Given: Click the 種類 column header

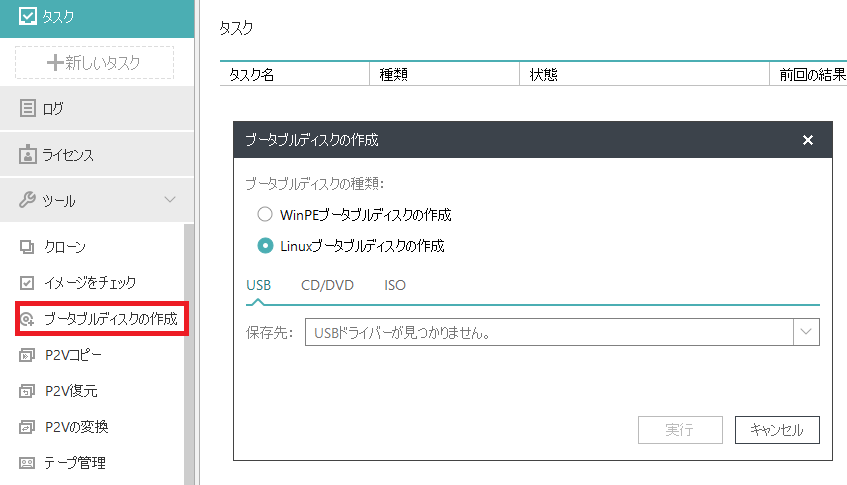Looking at the screenshot, I should [x=444, y=74].
